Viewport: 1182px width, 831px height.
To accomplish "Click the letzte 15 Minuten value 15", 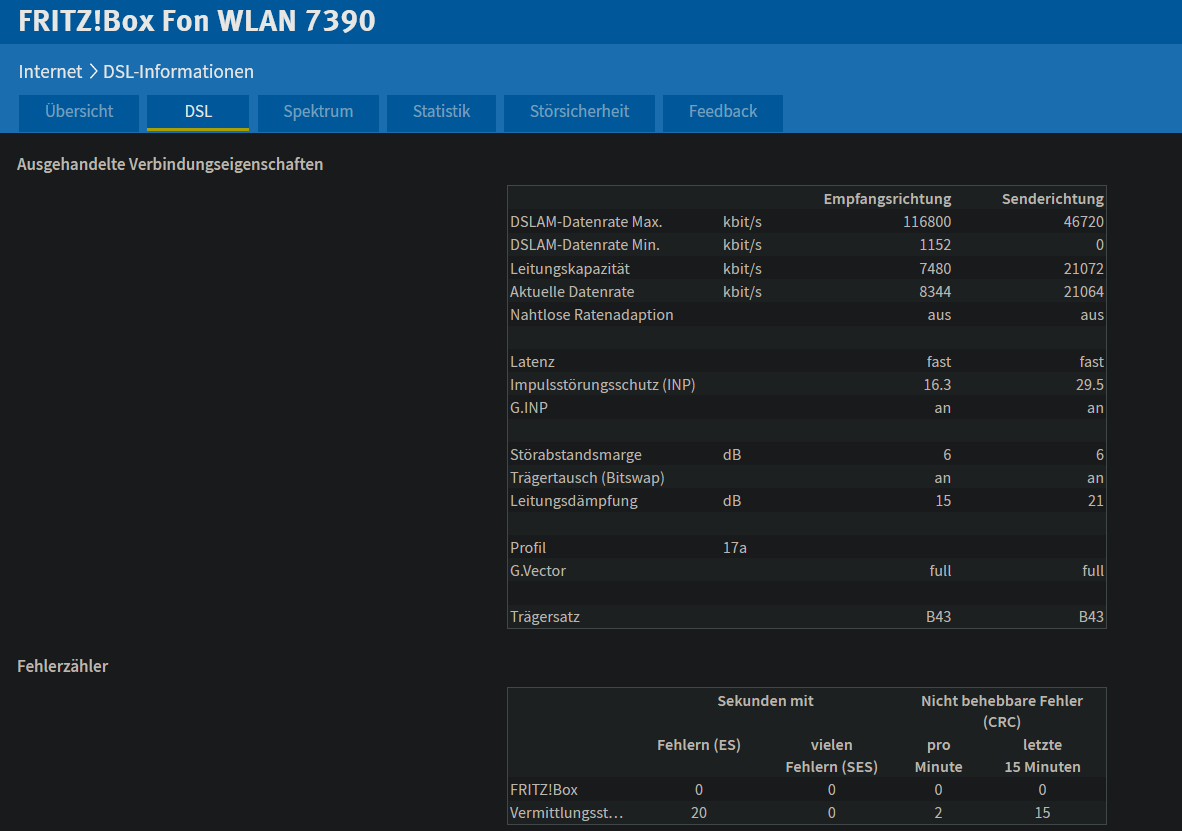I will coord(1043,813).
